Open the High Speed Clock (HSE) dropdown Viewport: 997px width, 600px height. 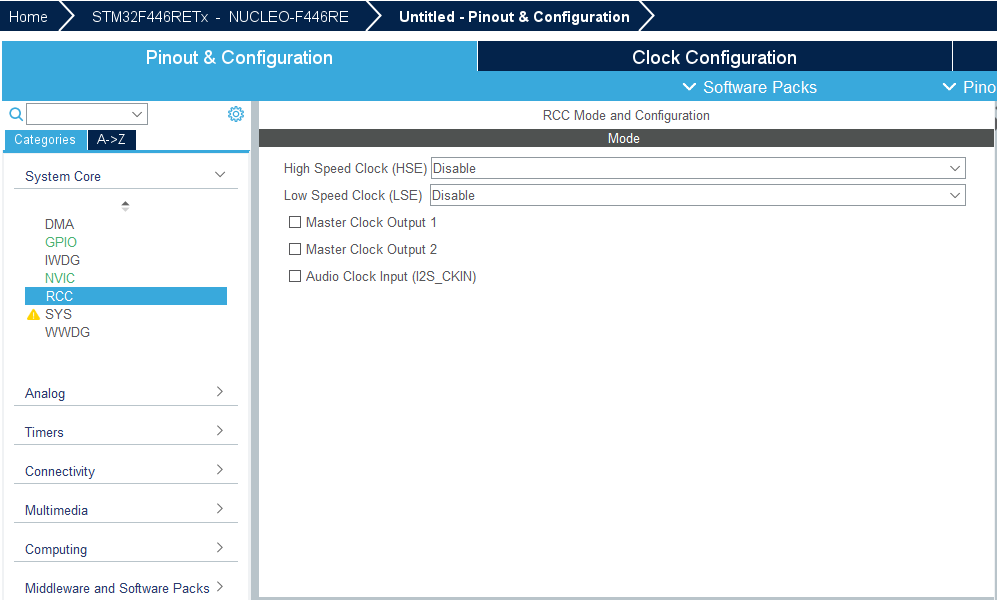[x=956, y=168]
